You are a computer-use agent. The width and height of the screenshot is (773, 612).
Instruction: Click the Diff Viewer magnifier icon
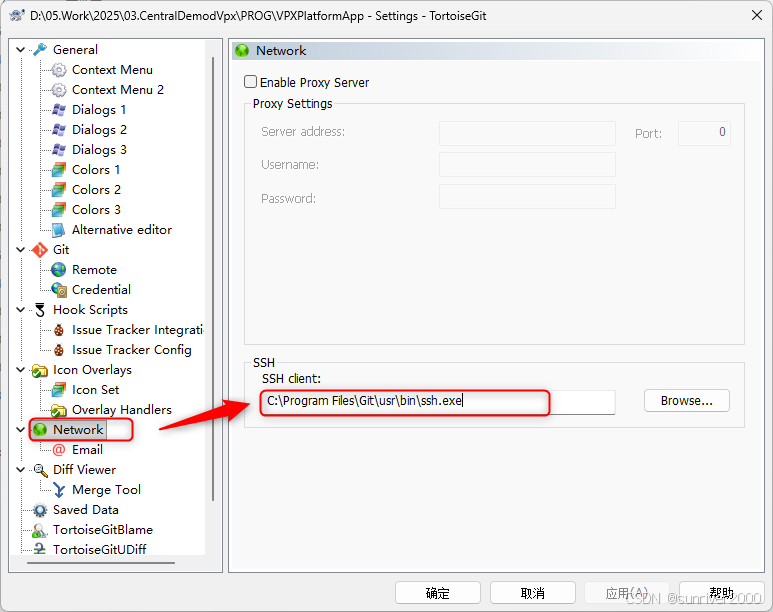pos(40,470)
